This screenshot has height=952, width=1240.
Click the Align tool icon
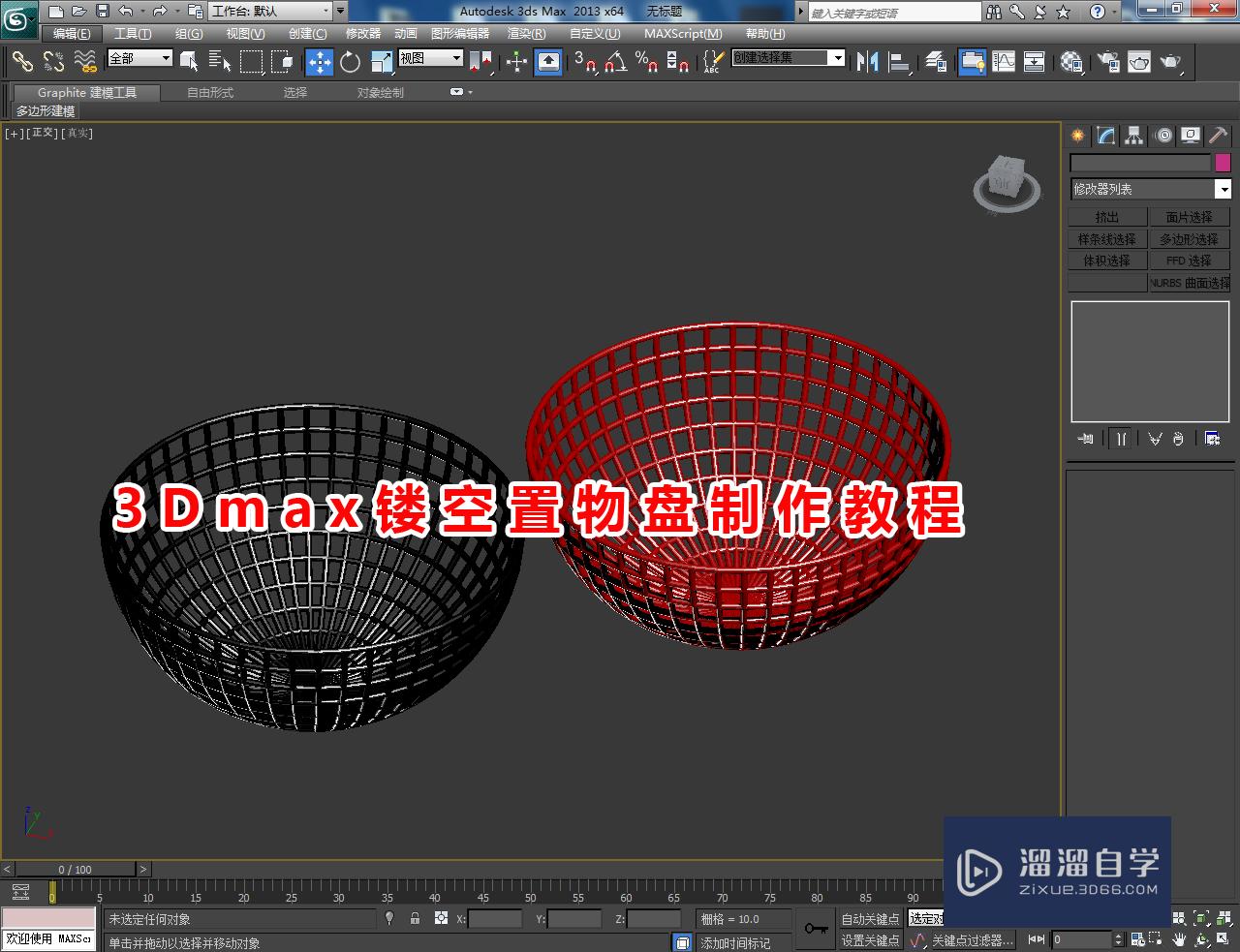(x=899, y=62)
